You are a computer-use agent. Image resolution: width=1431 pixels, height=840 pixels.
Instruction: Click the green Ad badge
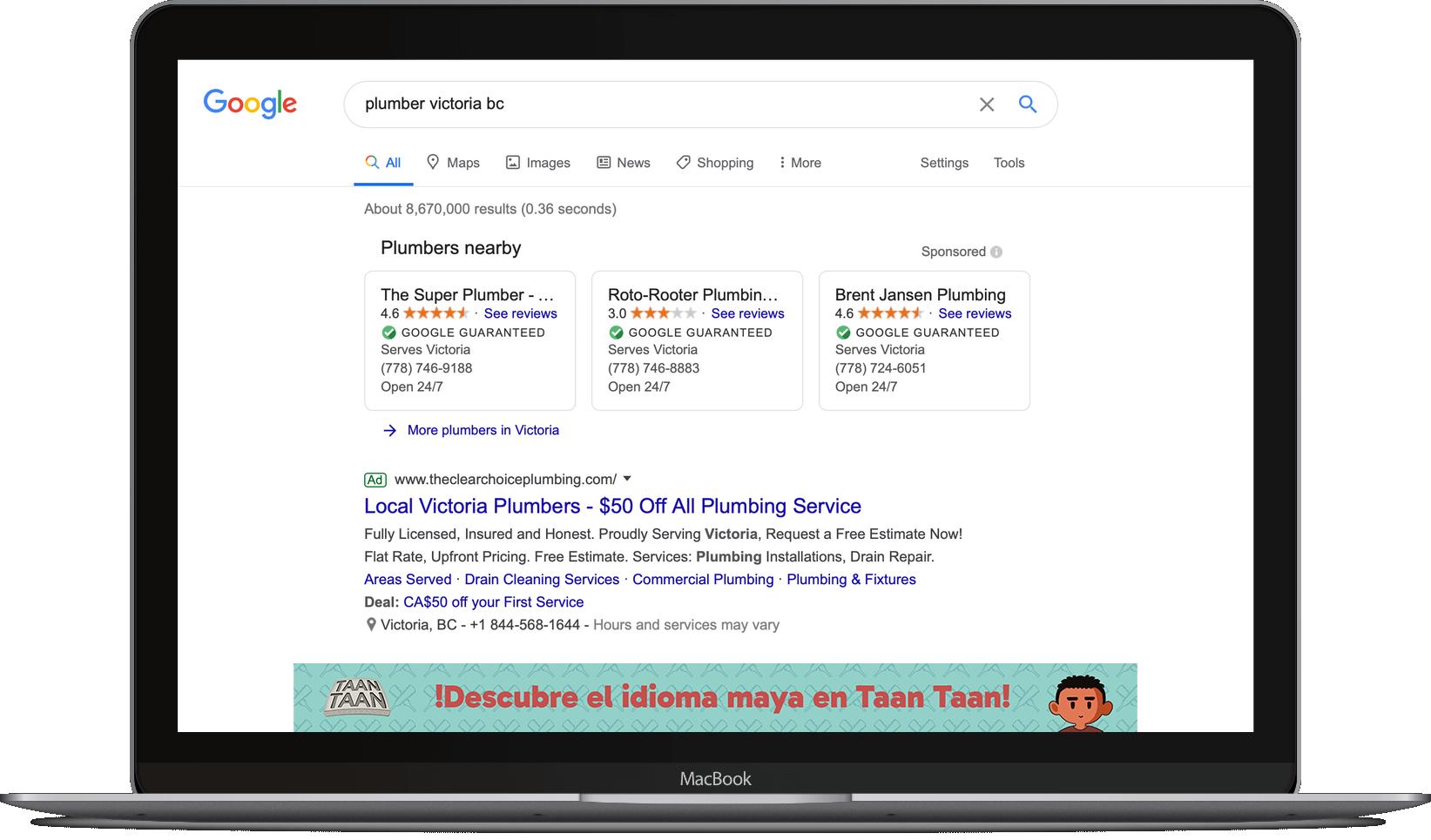(x=375, y=480)
